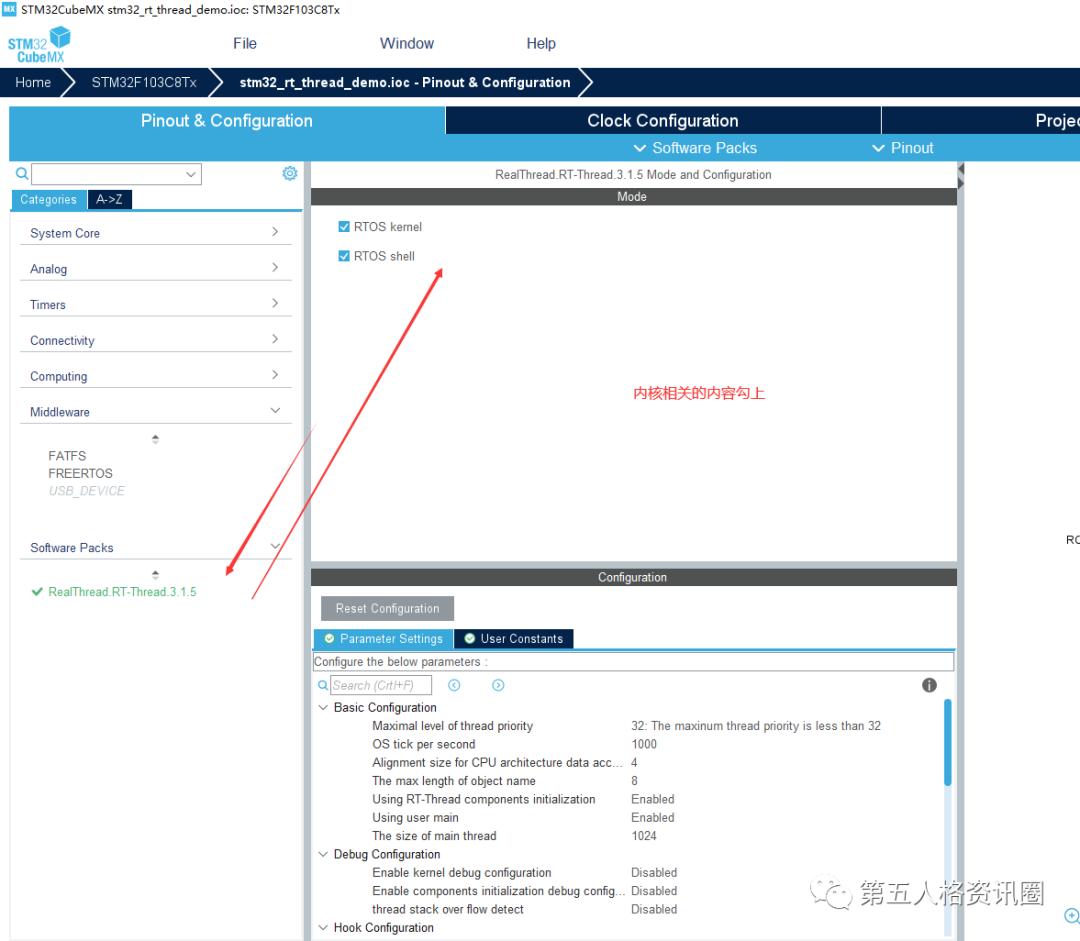1080x941 pixels.
Task: Select Using user main parameter
Action: click(x=415, y=818)
